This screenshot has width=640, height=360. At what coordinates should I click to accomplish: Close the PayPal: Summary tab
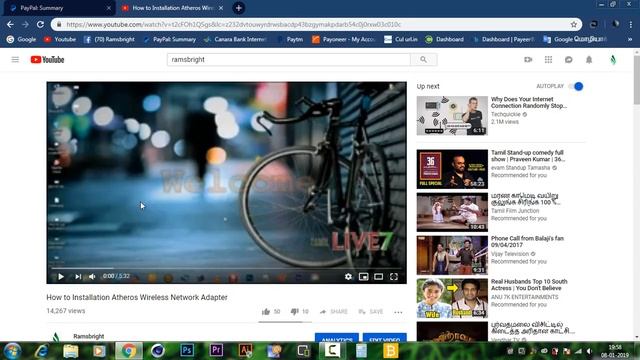[109, 8]
